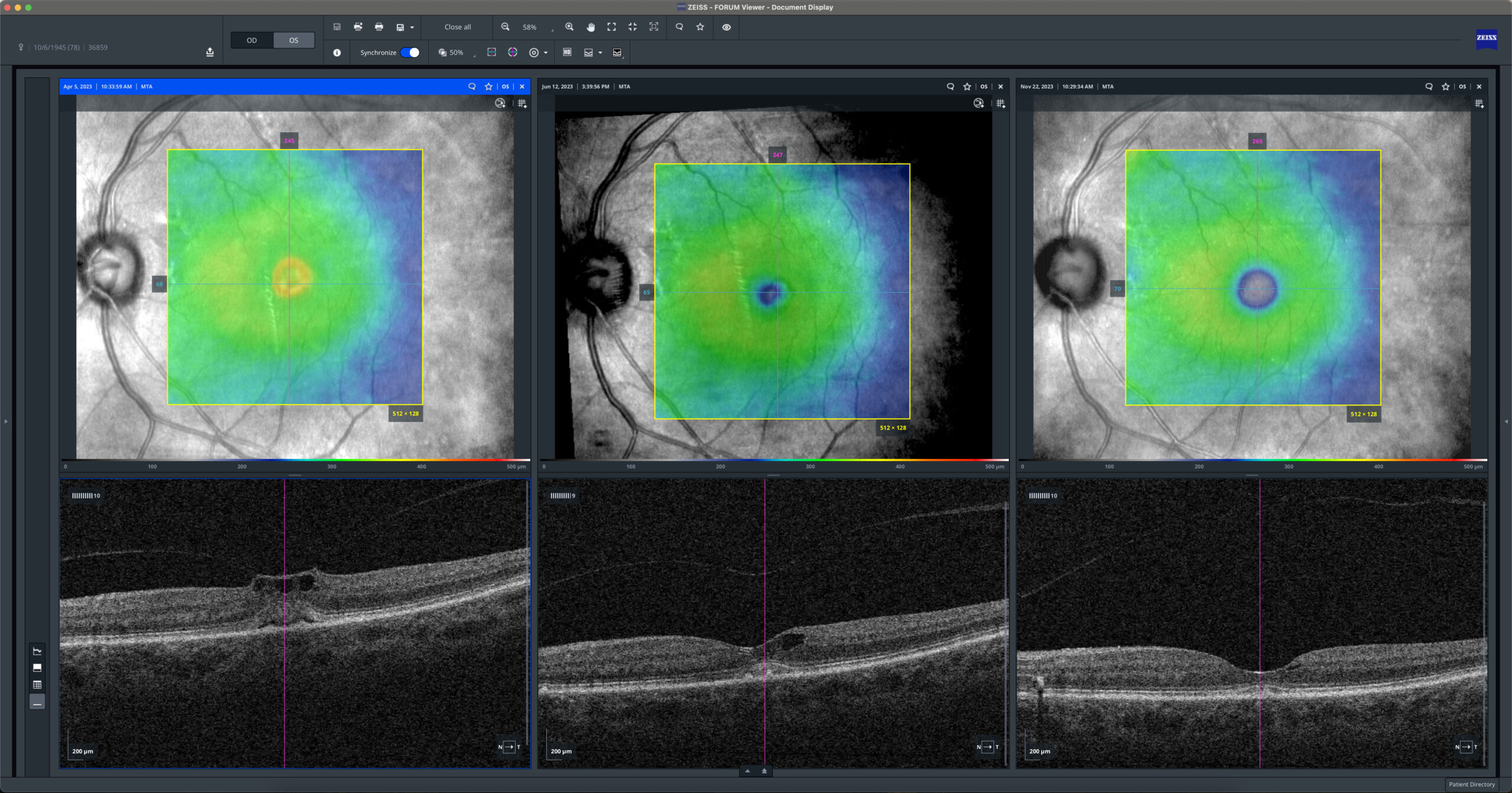This screenshot has width=1512, height=793.
Task: Select the image with bottom bar layout icon
Action: pos(37,668)
